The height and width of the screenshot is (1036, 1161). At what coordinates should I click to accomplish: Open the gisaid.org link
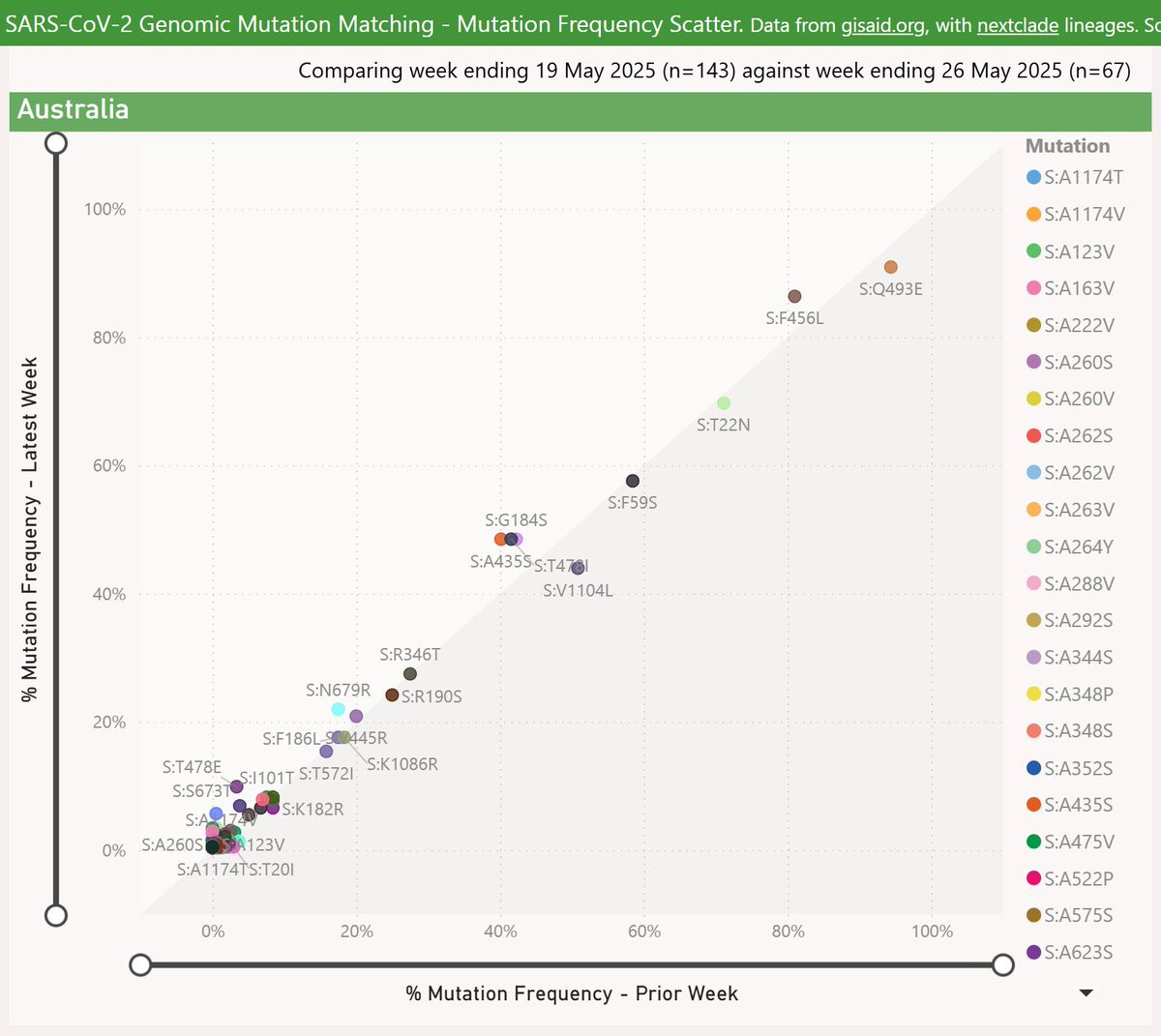pyautogui.click(x=882, y=25)
